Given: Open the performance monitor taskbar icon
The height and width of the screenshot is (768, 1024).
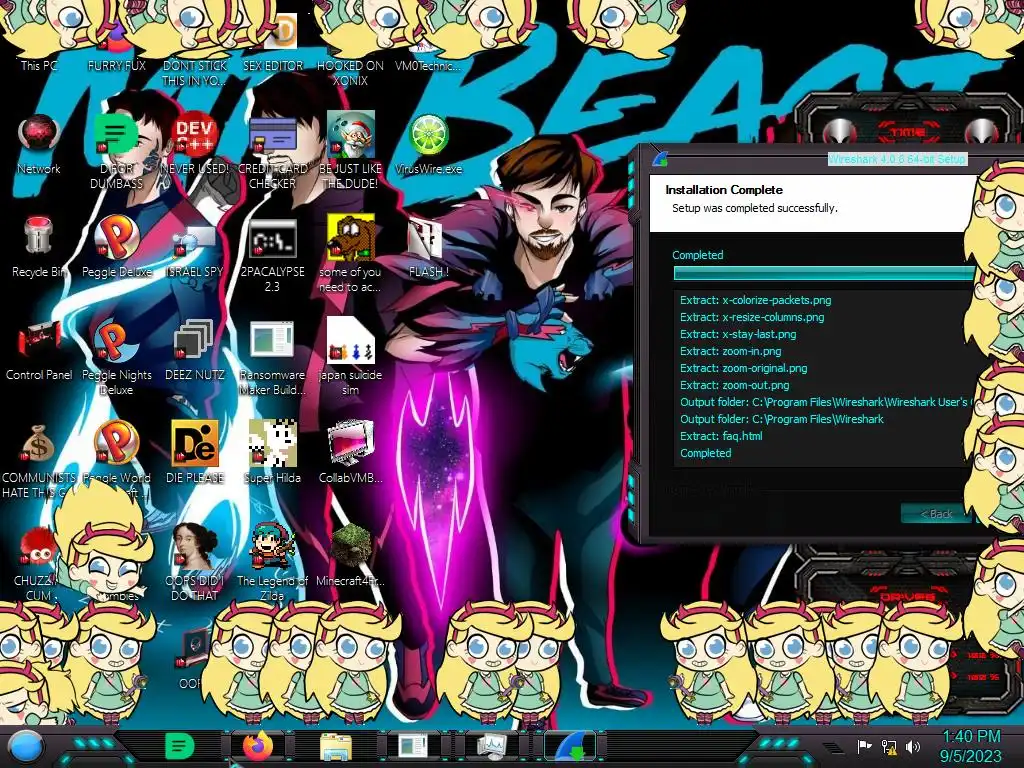Looking at the screenshot, I should pyautogui.click(x=491, y=746).
